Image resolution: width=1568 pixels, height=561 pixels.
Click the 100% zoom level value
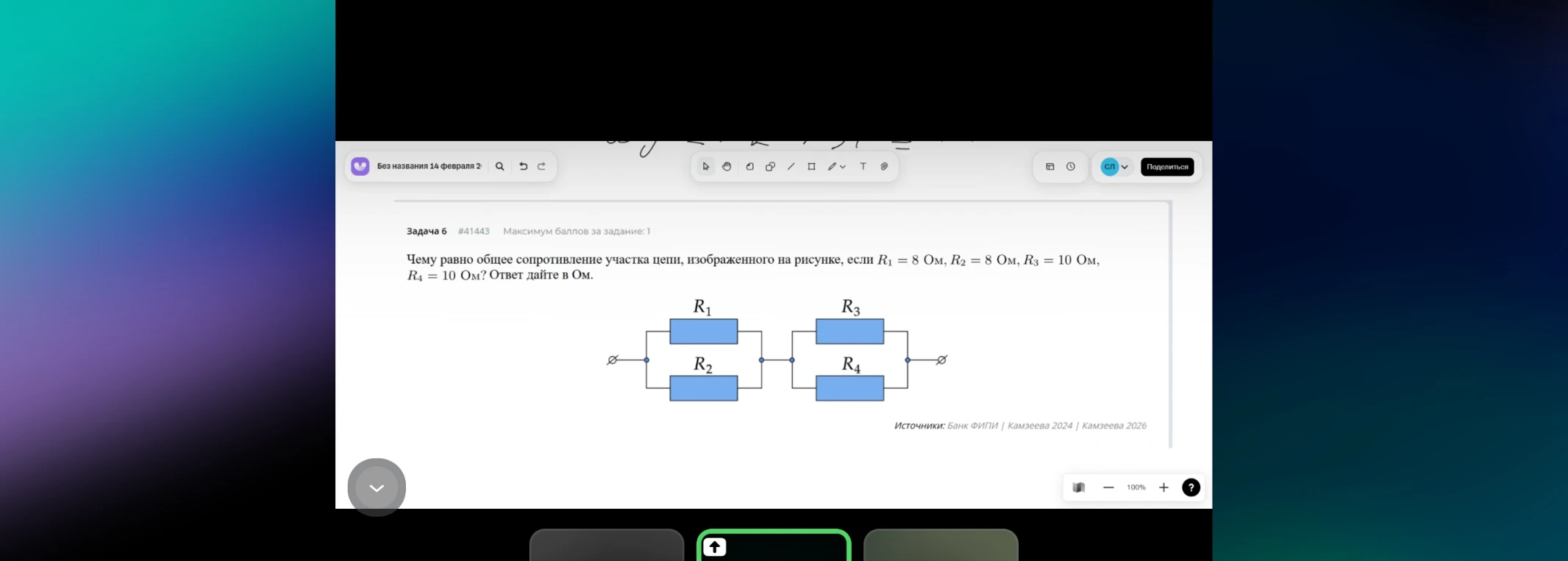[1136, 487]
